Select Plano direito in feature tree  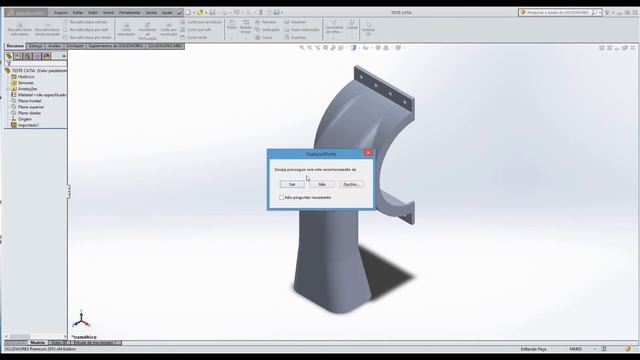(29, 113)
